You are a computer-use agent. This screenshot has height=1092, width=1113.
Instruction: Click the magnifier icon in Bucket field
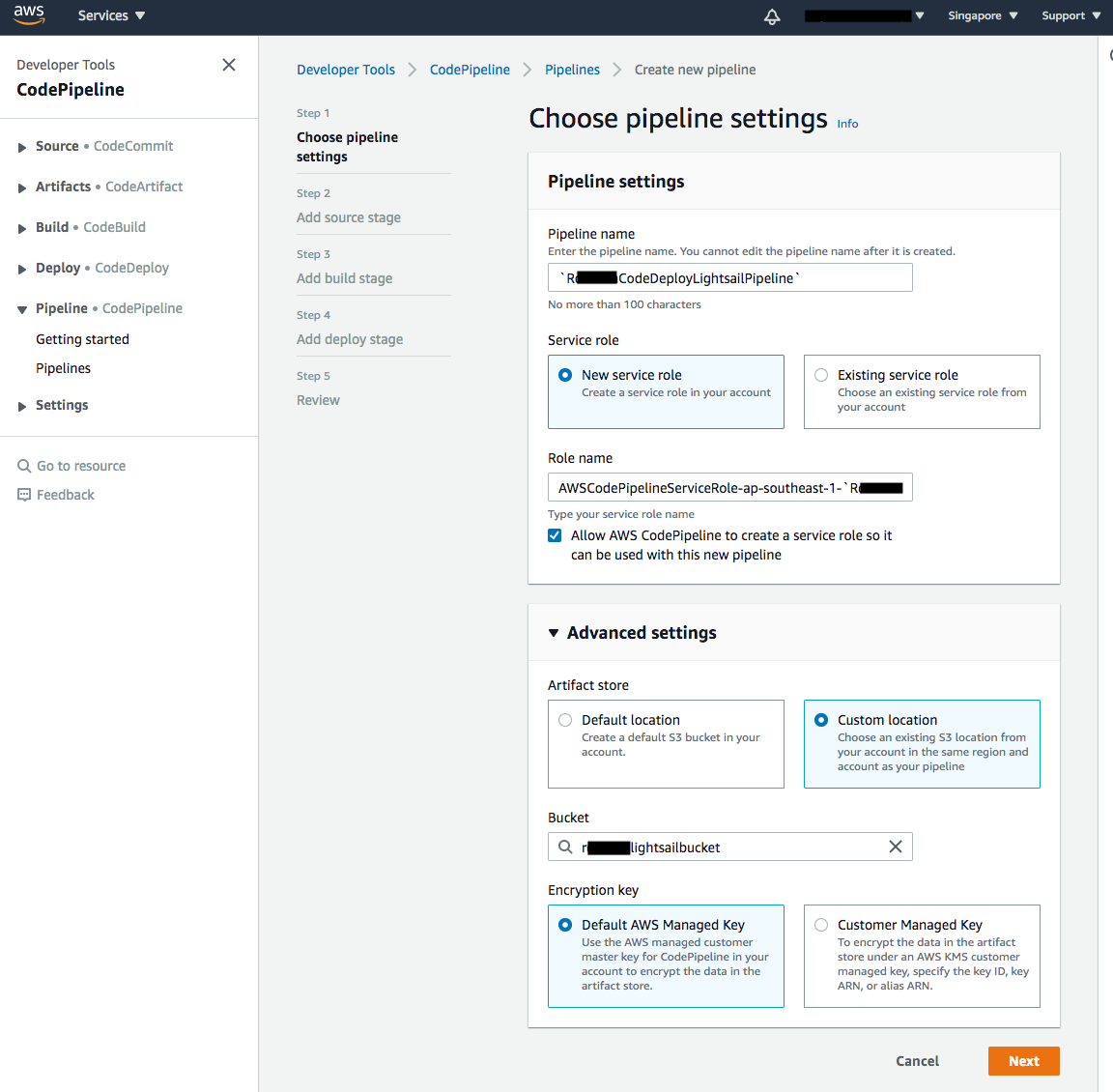(565, 847)
